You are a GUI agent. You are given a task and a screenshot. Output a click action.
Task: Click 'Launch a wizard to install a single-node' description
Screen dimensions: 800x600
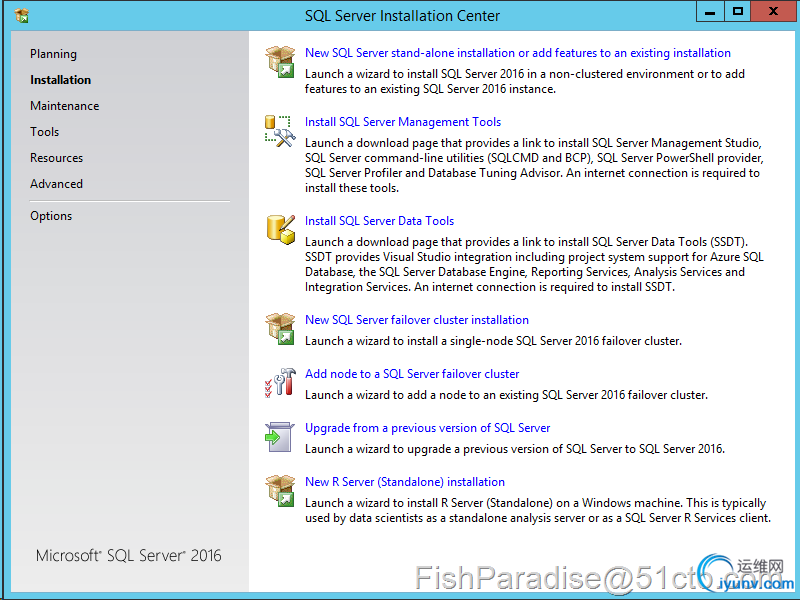pyautogui.click(x=493, y=341)
